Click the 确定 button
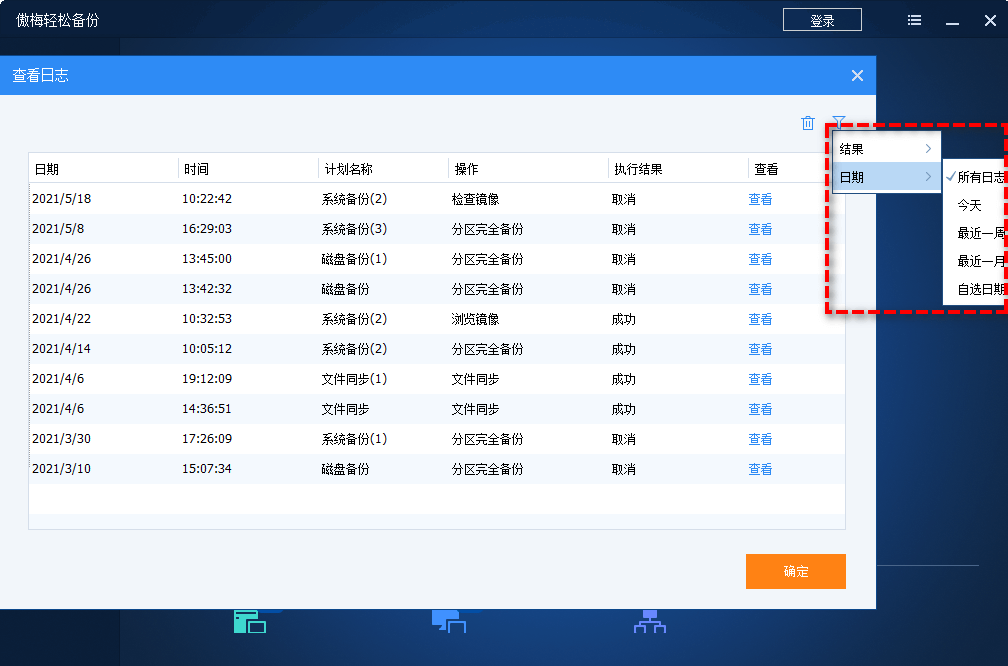Image resolution: width=1008 pixels, height=666 pixels. pos(796,571)
